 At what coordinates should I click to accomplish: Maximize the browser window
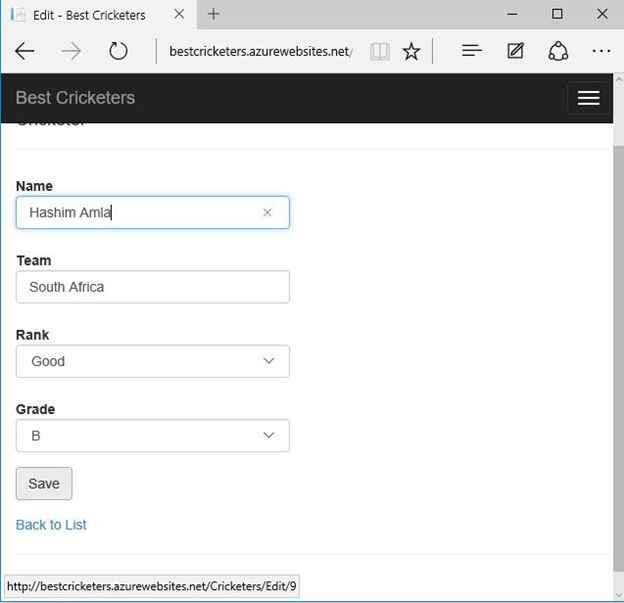pyautogui.click(x=557, y=14)
